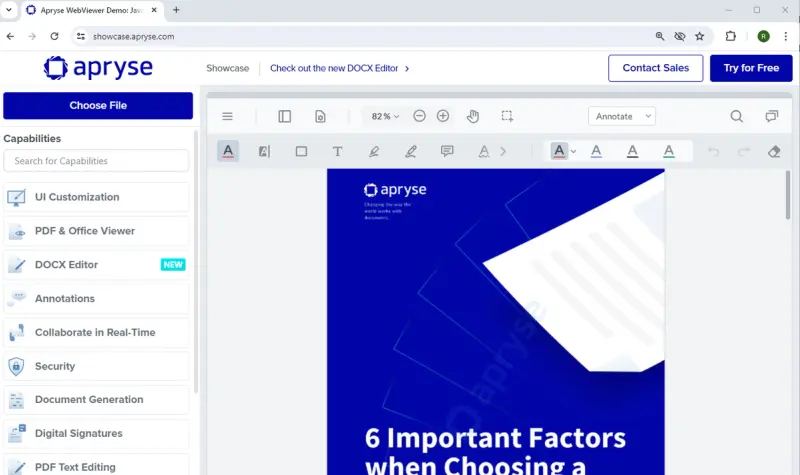Open the 82% zoom level dropdown
Viewport: 800px width, 475px height.
pyautogui.click(x=385, y=116)
